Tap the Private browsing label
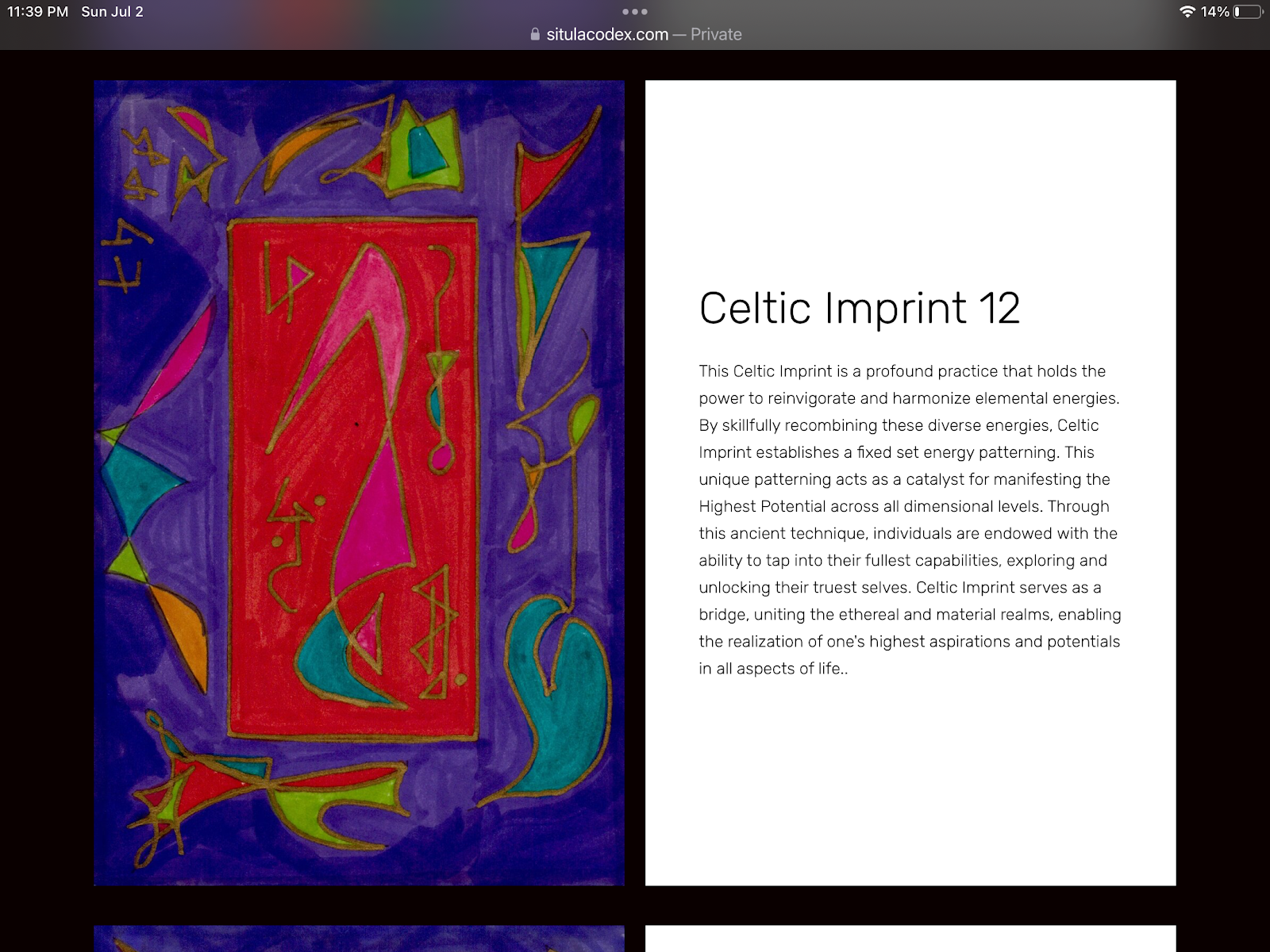The height and width of the screenshot is (952, 1270). [x=716, y=34]
